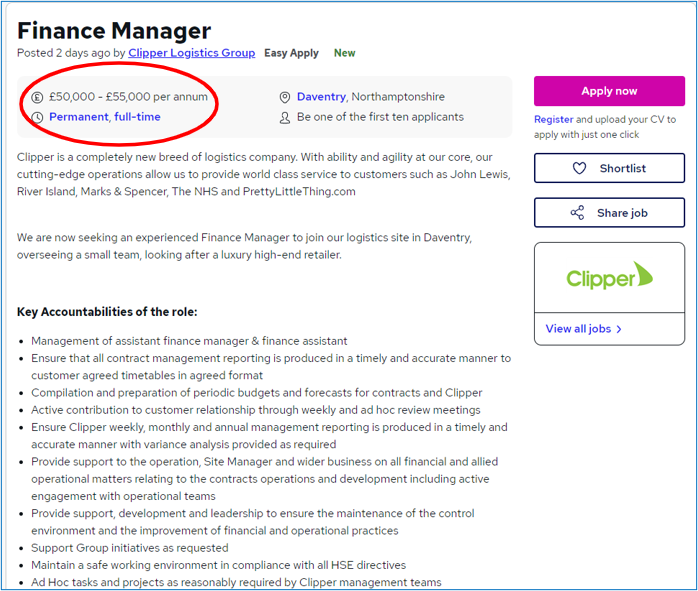This screenshot has width=698, height=591.
Task: Click the pound salary icon
Action: 37,97
